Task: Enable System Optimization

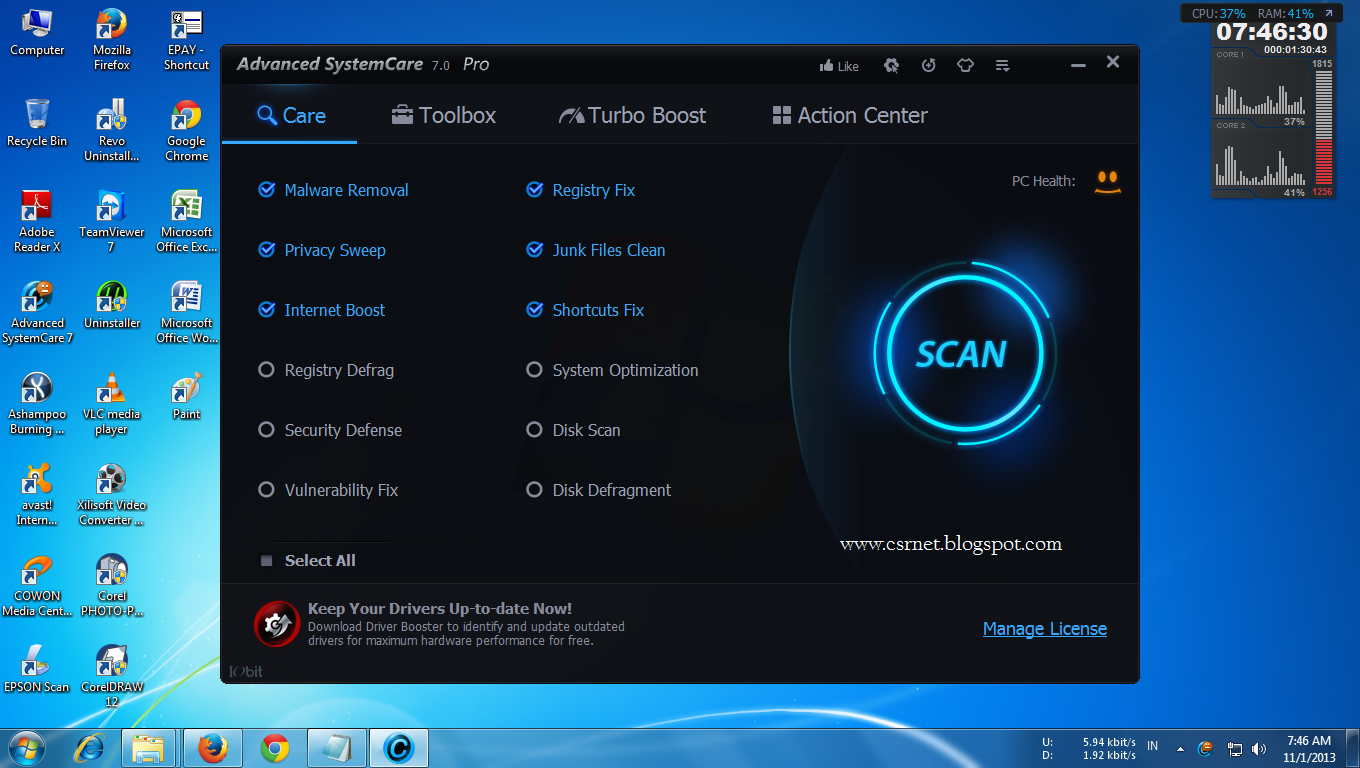Action: 534,370
